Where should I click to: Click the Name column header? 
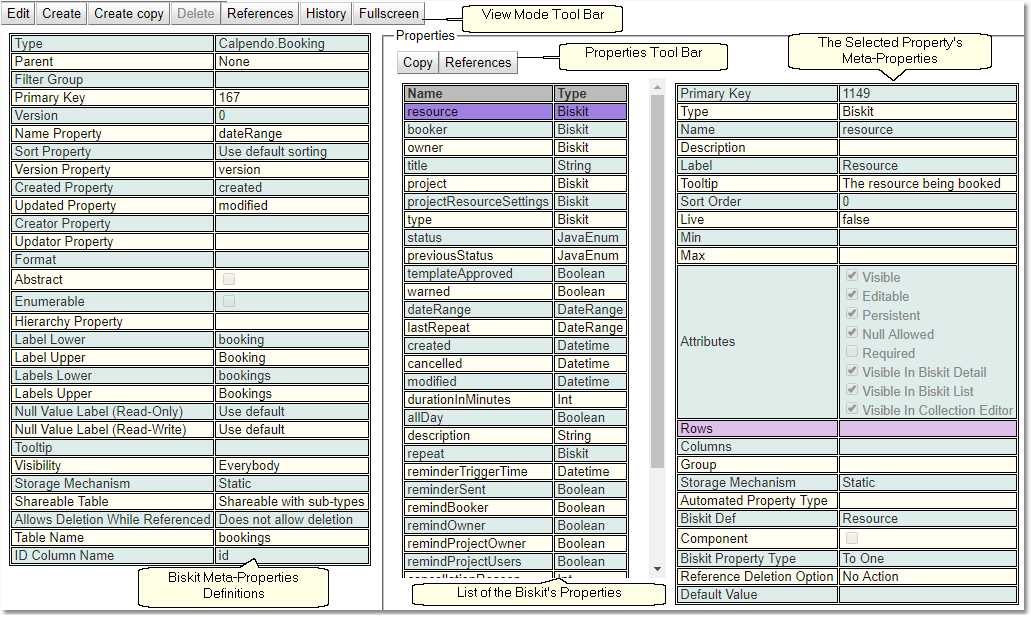click(x=479, y=94)
